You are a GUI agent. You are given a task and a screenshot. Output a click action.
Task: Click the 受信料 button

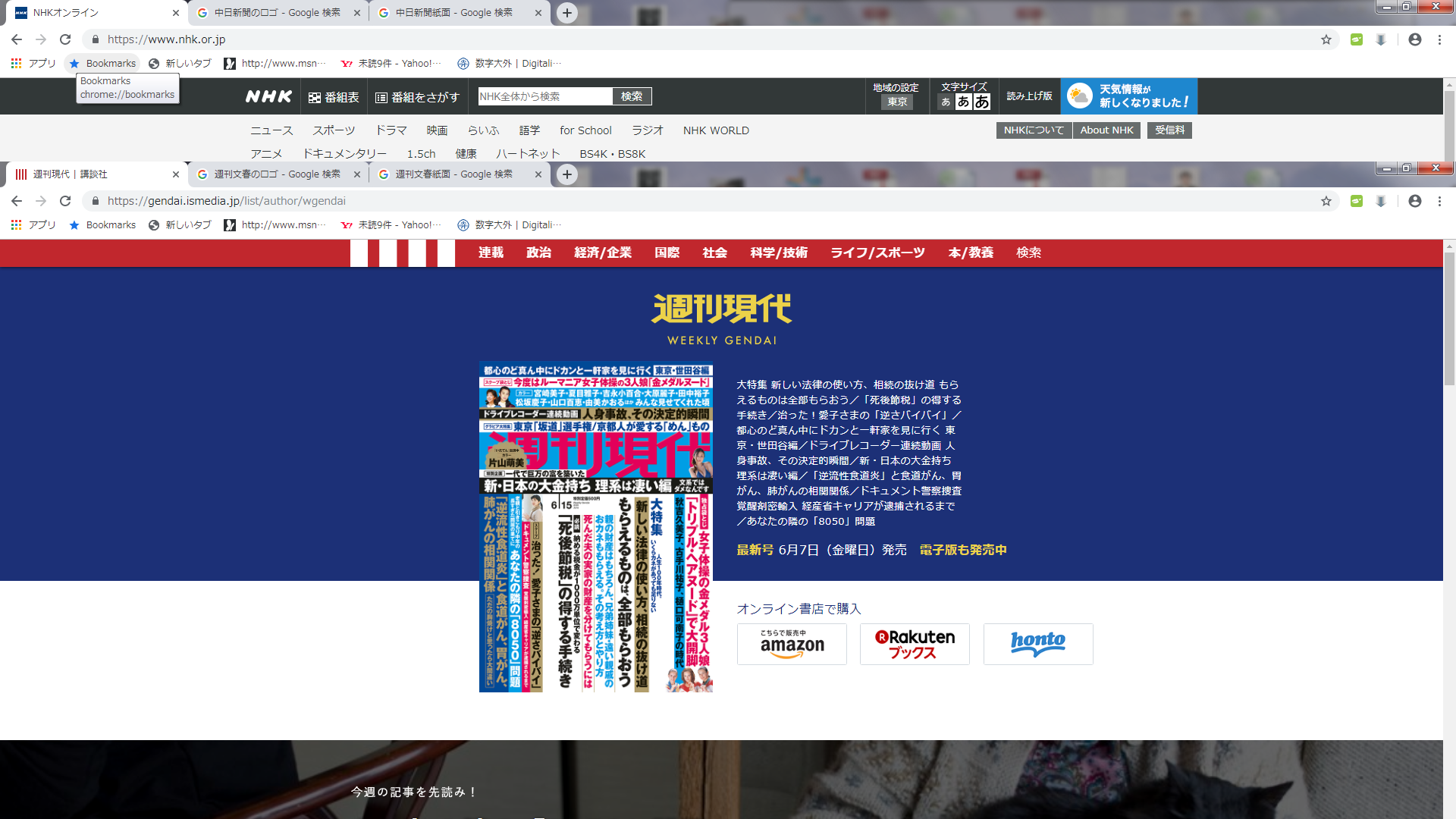[x=1169, y=130]
